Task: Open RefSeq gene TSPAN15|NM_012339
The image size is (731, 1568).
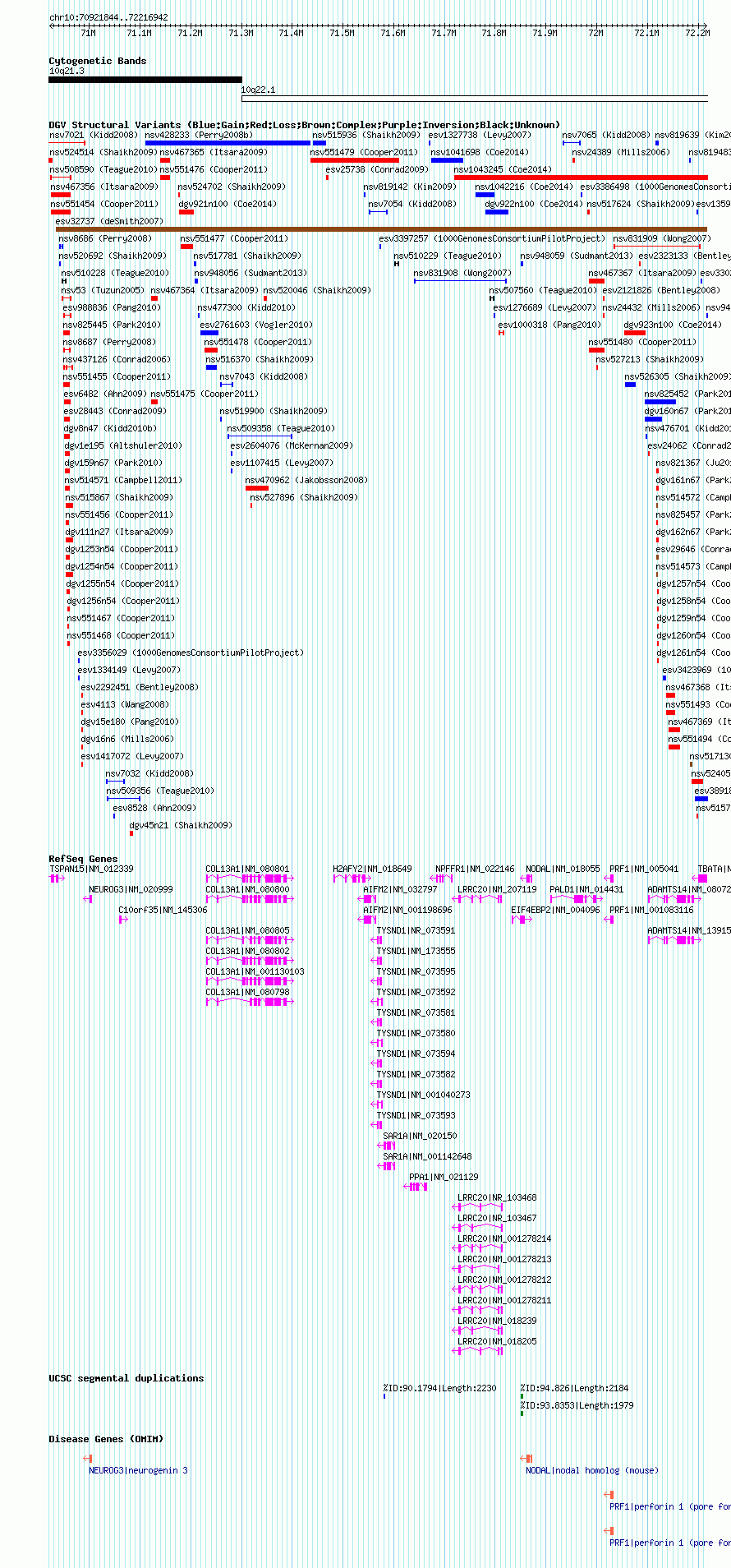Action: pyautogui.click(x=91, y=869)
